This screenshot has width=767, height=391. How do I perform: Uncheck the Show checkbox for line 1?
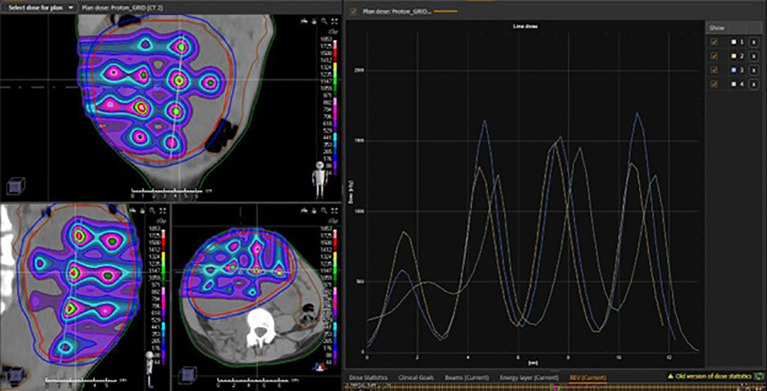click(715, 42)
